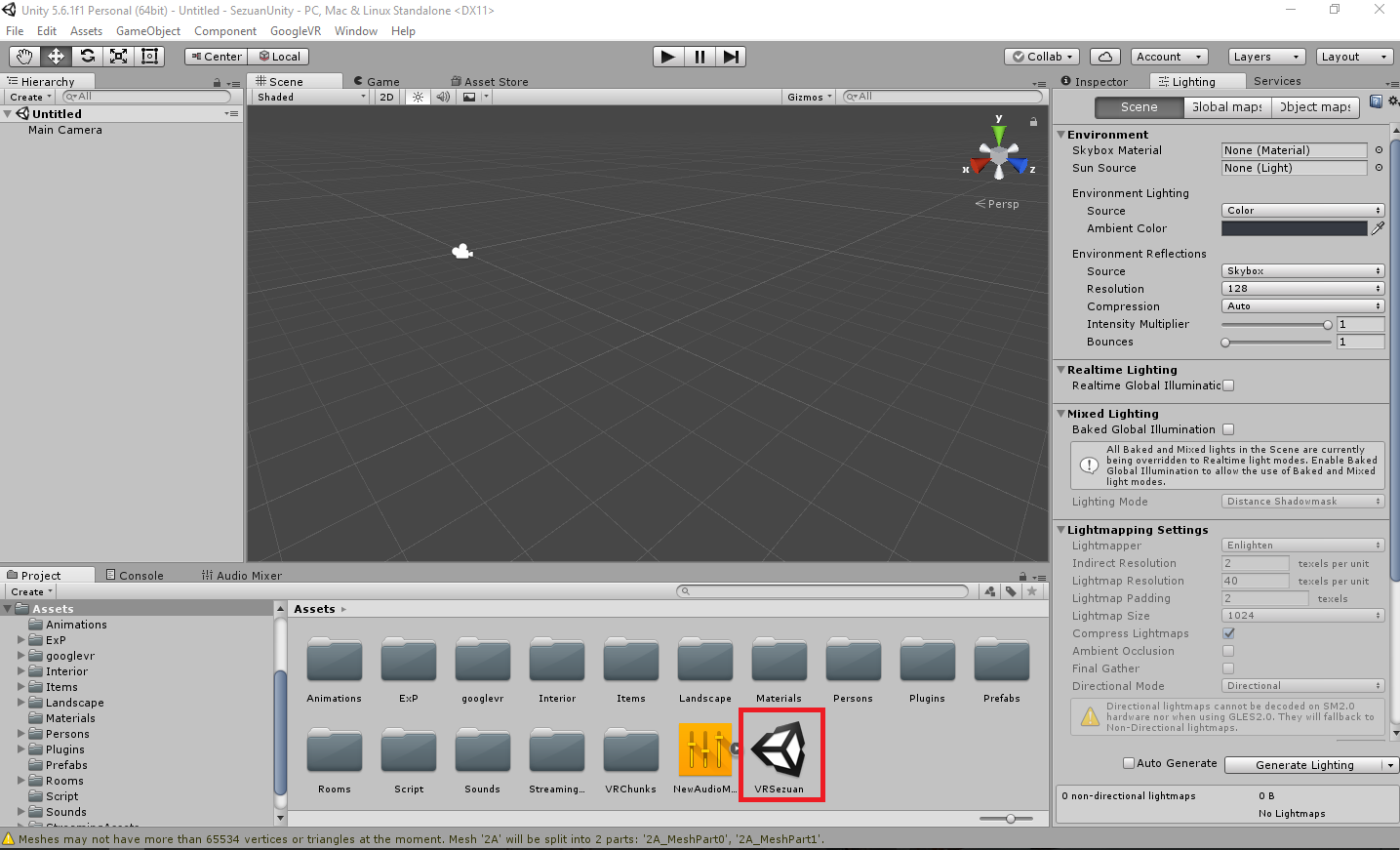Toggle Center pivot mode
1400x850 pixels.
(x=216, y=57)
